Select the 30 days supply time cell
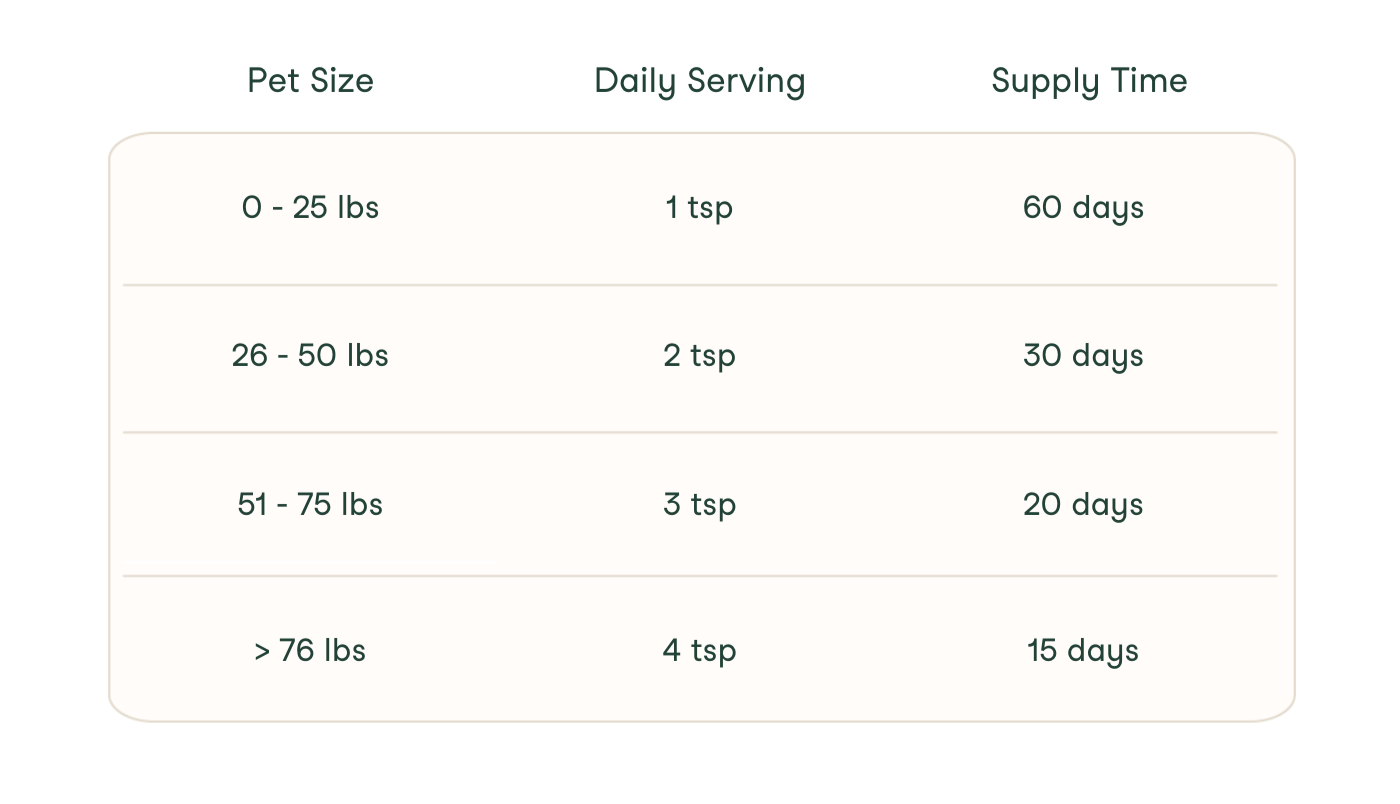 pos(1083,356)
